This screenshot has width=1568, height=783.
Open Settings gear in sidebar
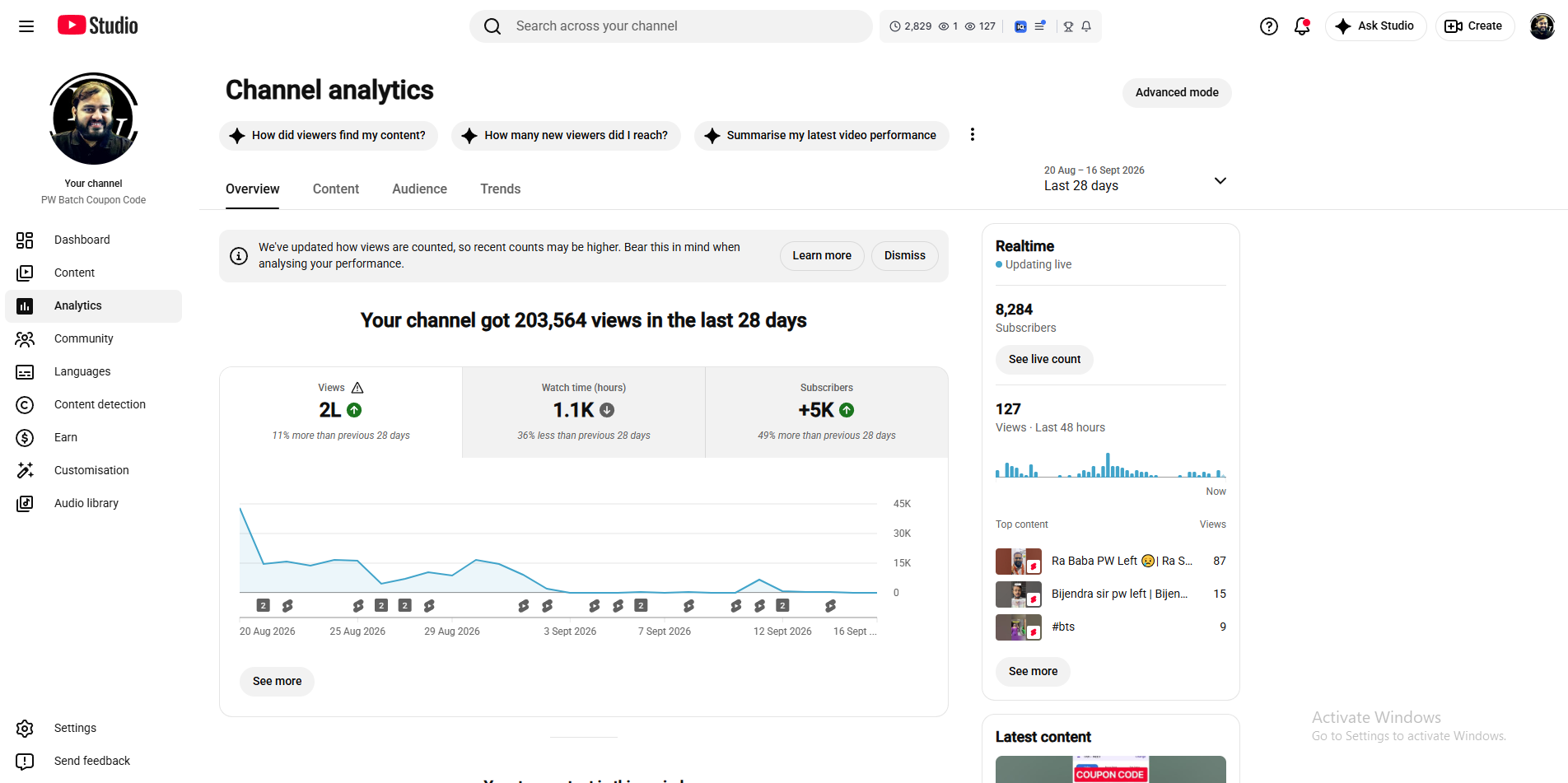[93, 728]
